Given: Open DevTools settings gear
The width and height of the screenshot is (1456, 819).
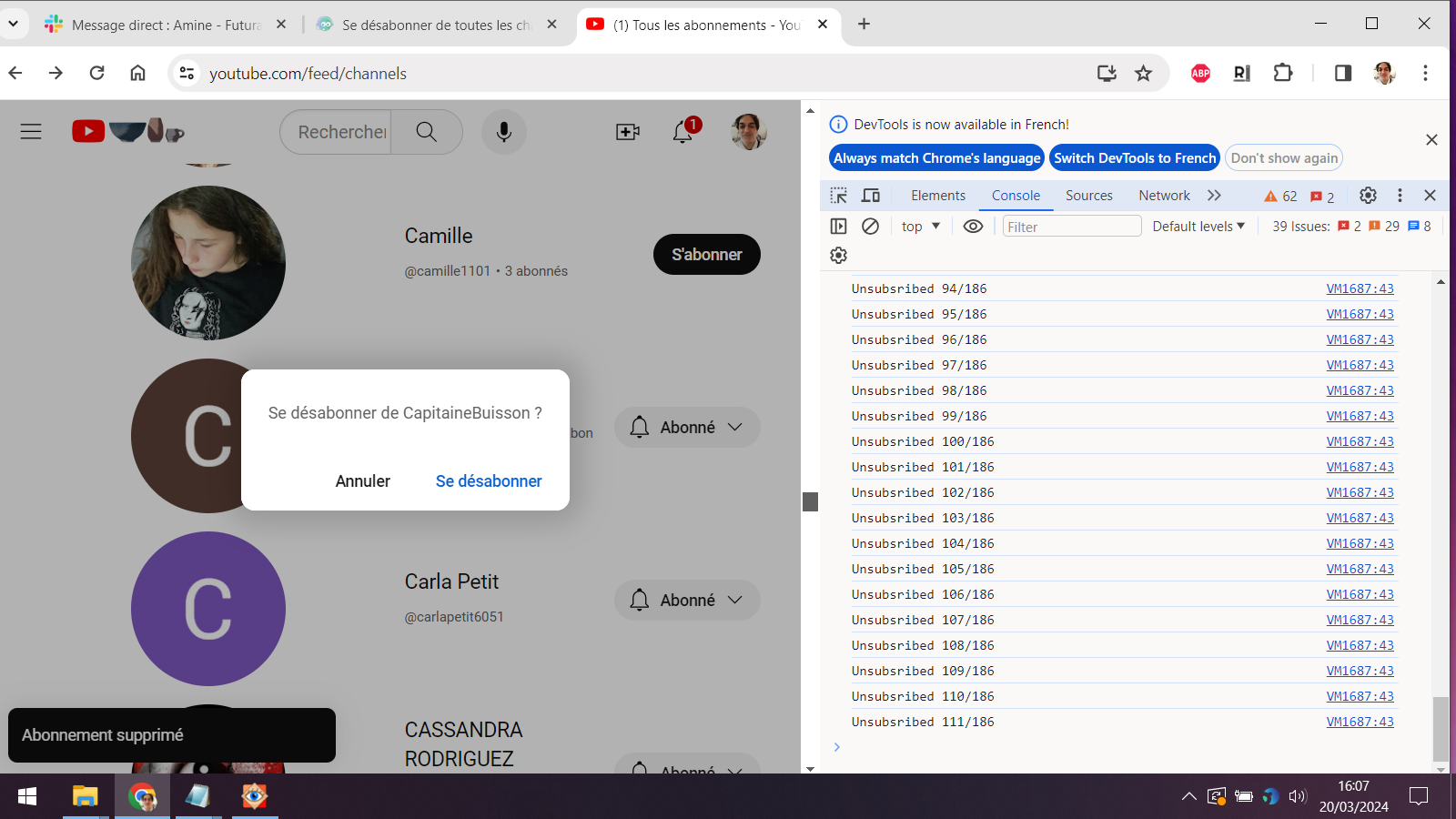Looking at the screenshot, I should pos(1367,195).
